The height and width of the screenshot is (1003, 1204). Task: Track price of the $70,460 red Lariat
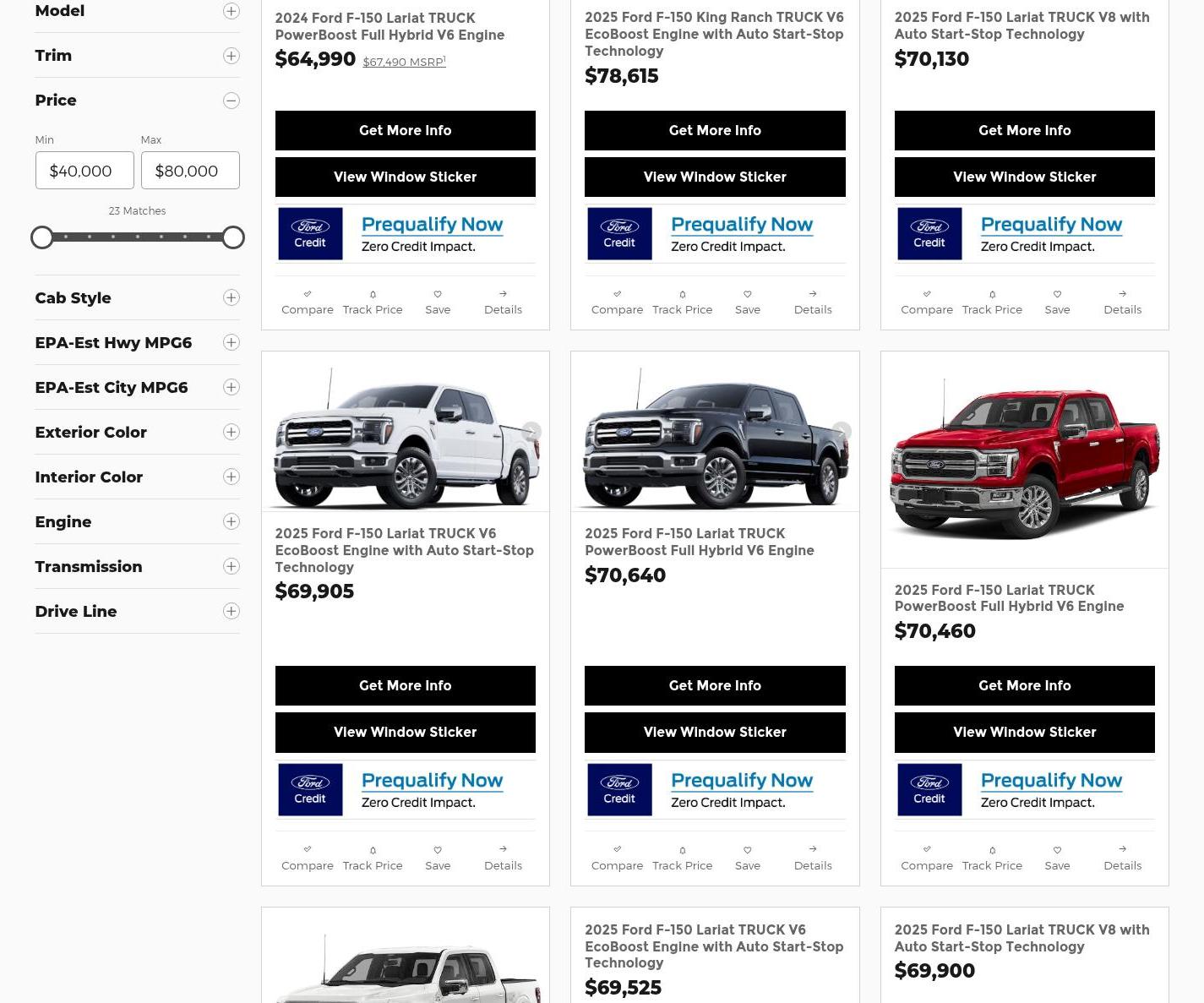(992, 859)
